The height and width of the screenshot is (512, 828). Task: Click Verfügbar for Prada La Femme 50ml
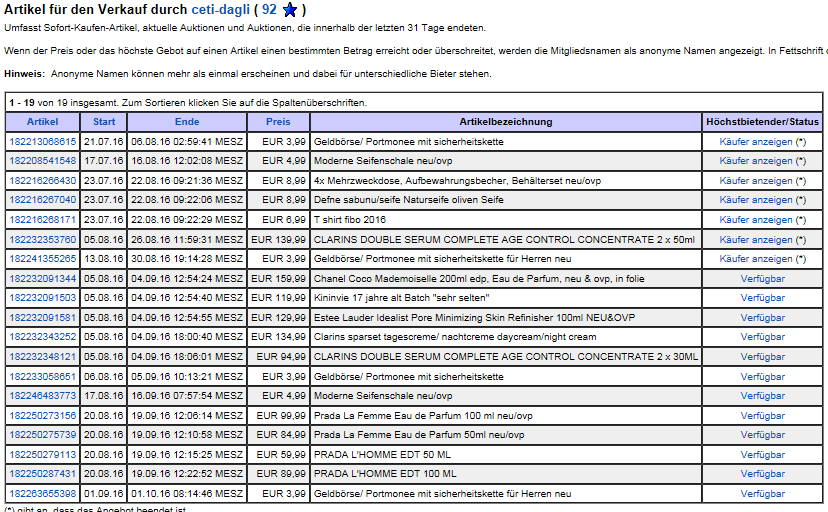tap(763, 435)
